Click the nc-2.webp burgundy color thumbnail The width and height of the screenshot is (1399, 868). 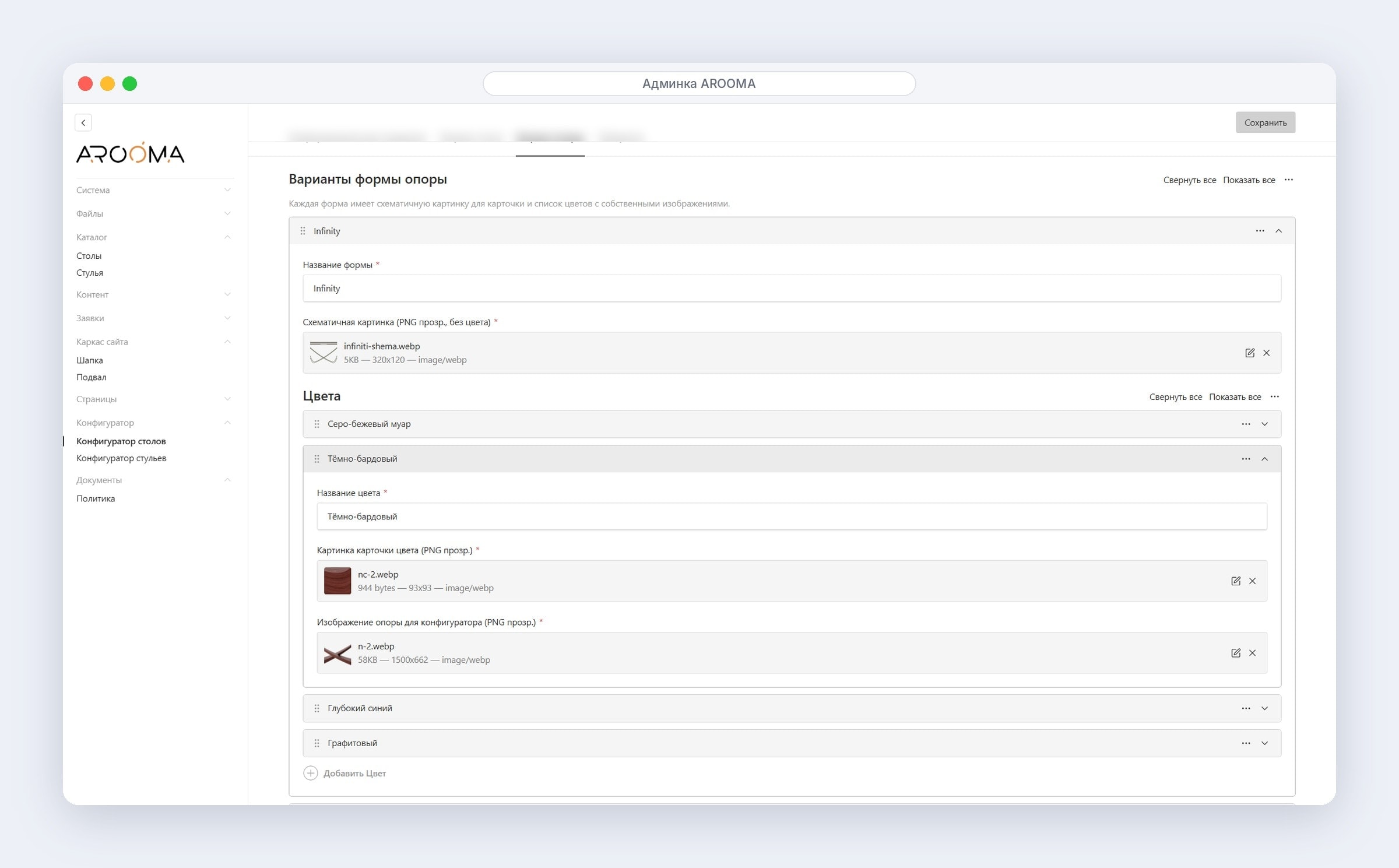[x=338, y=581]
